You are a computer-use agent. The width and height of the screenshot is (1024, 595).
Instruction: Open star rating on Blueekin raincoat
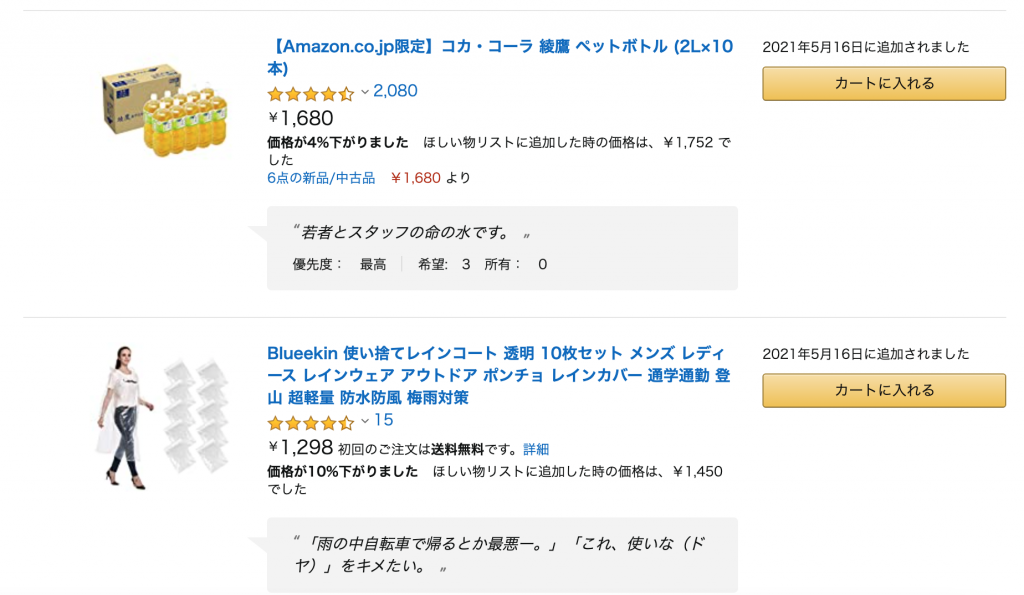click(311, 423)
